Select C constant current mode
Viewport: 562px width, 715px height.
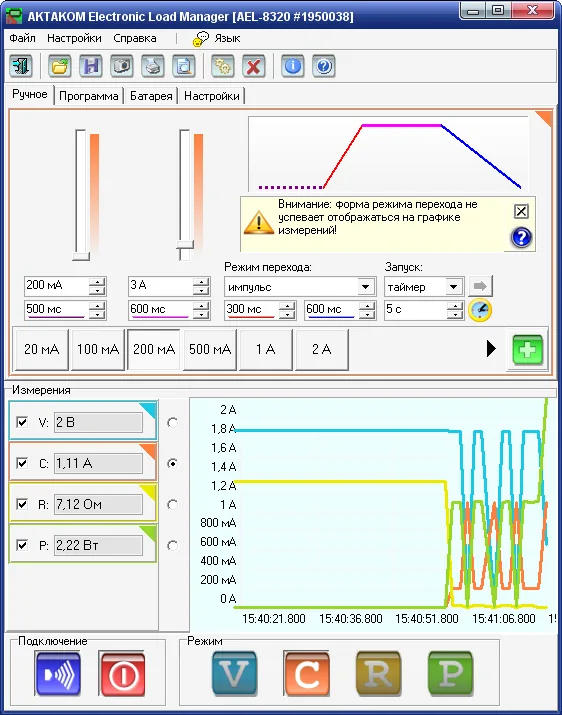pos(307,674)
